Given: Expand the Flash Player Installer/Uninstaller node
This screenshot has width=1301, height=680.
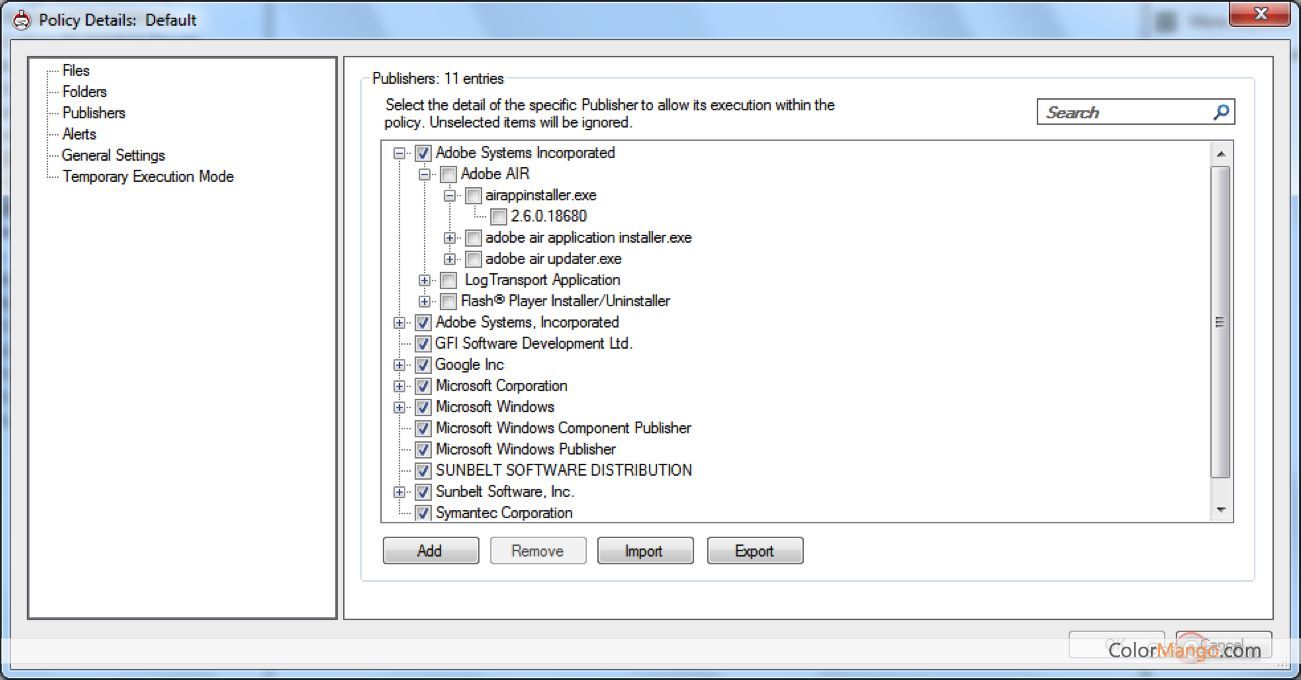Looking at the screenshot, I should tap(425, 300).
